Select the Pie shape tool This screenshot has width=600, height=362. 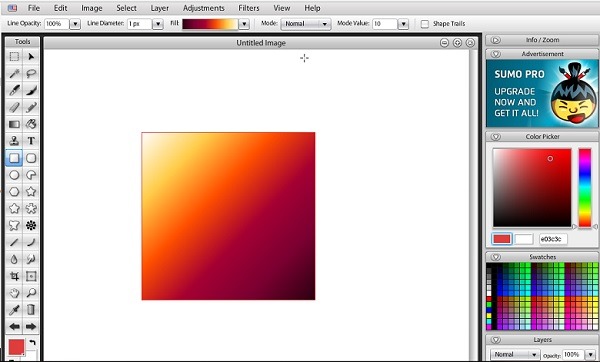[x=31, y=175]
